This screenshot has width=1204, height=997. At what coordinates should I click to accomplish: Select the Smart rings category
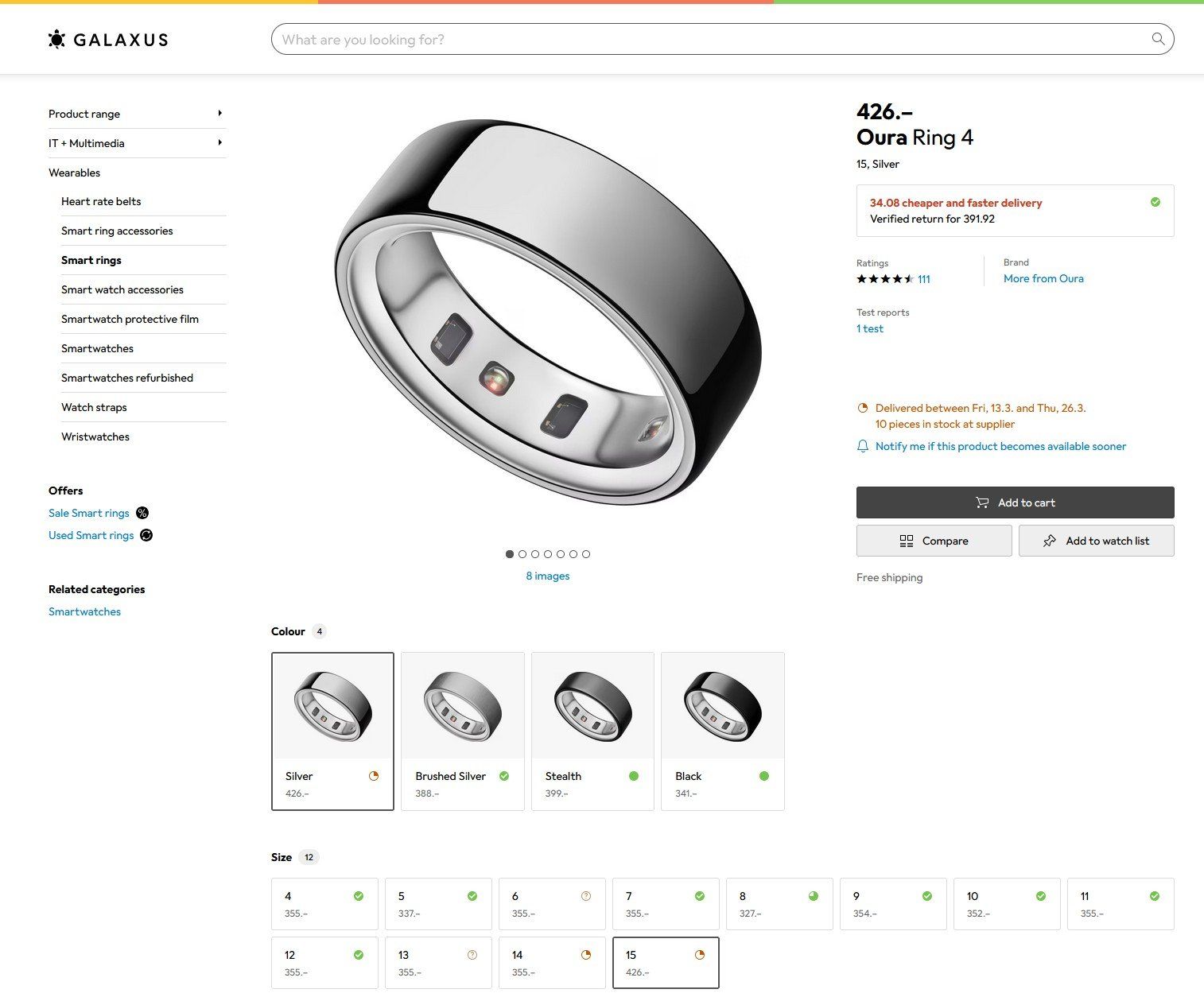point(91,260)
